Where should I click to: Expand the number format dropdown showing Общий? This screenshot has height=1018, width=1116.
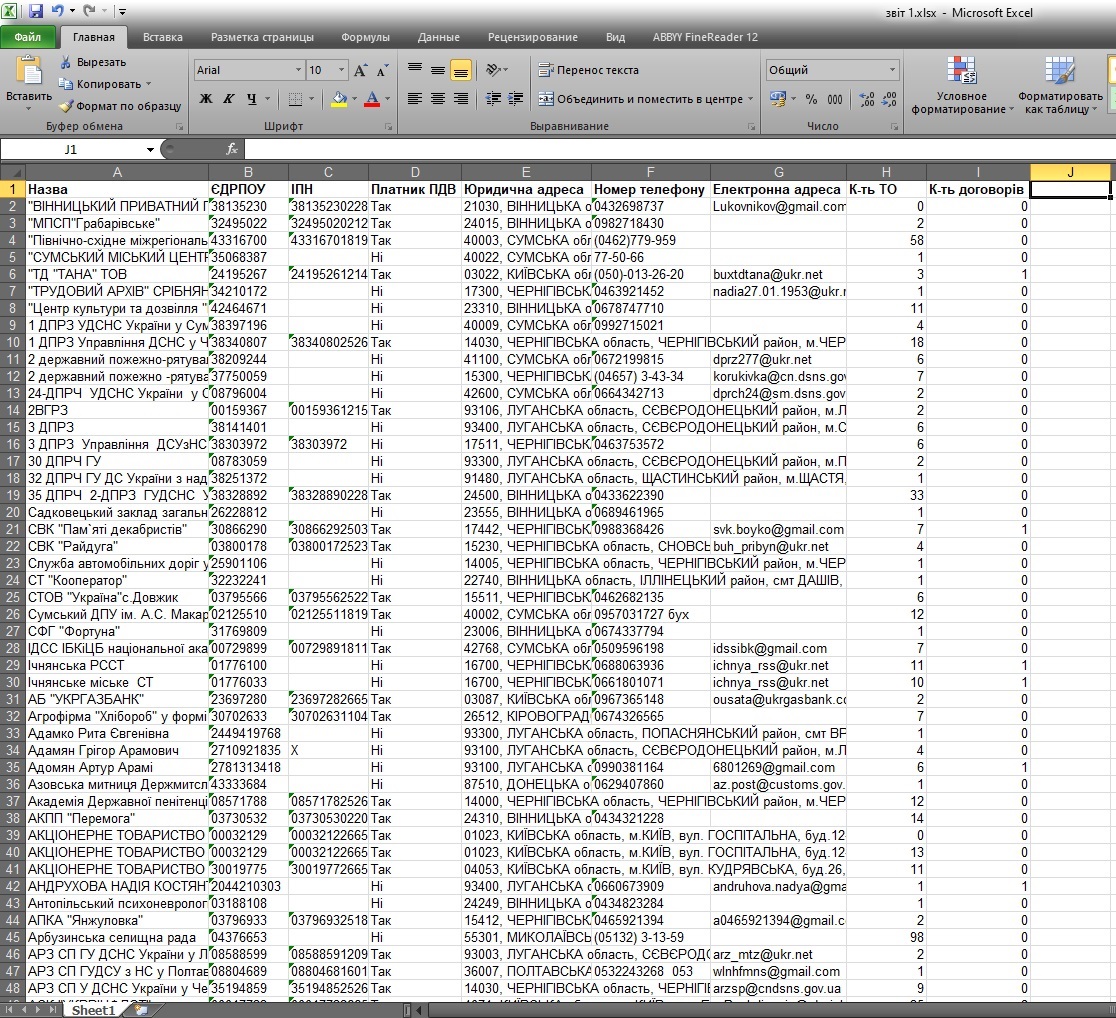point(893,71)
